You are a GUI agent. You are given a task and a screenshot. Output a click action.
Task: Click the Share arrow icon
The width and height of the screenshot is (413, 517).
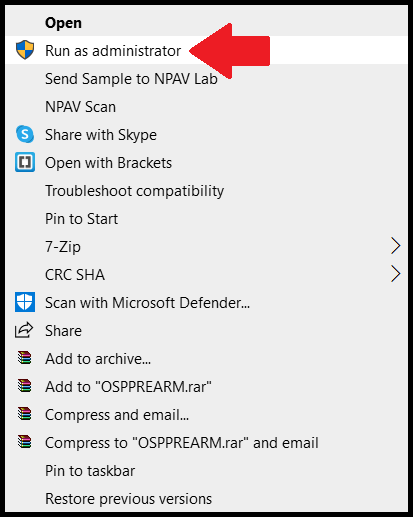tap(24, 330)
